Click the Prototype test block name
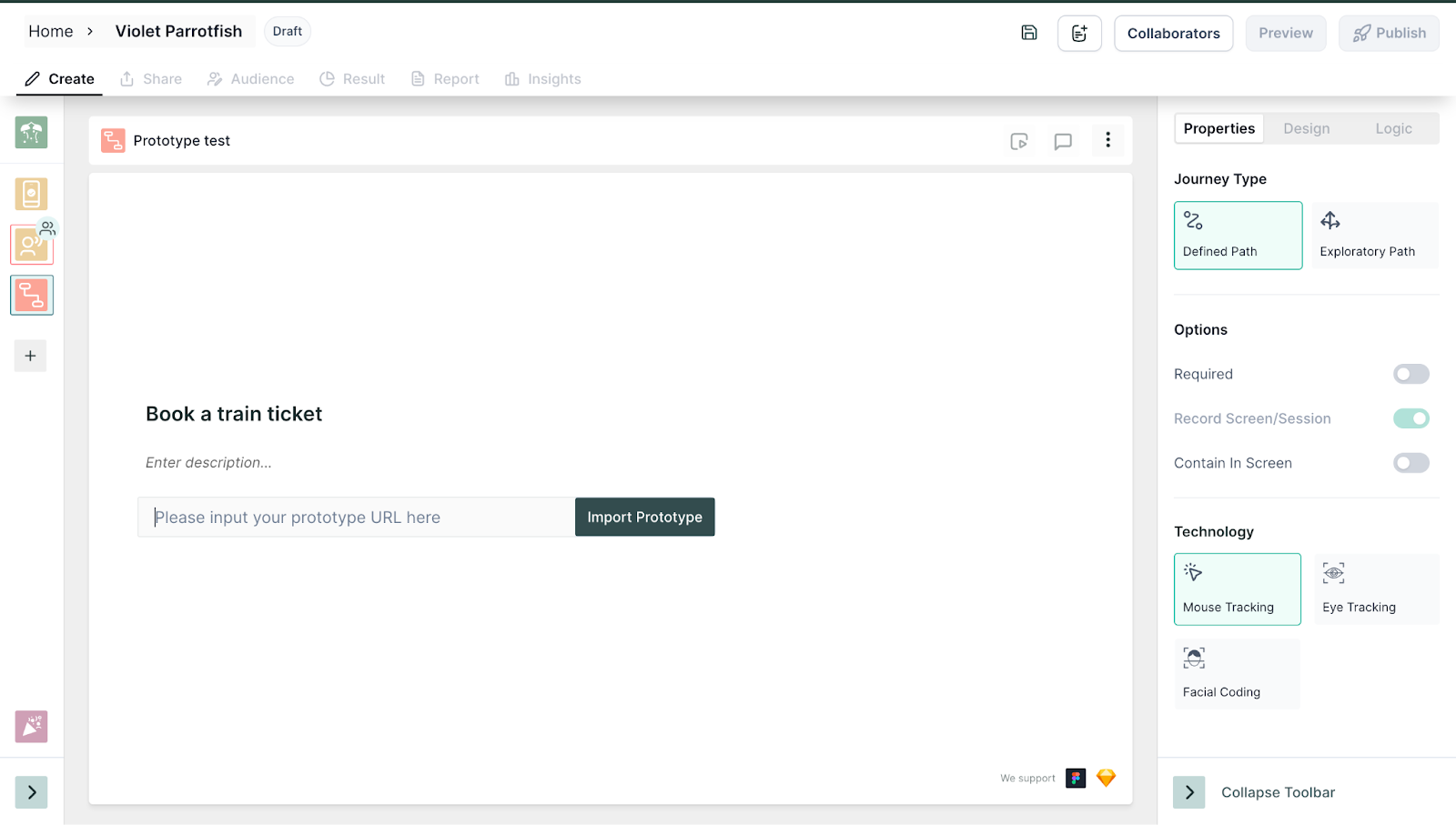Screen dimensions: 1456x825 181,140
